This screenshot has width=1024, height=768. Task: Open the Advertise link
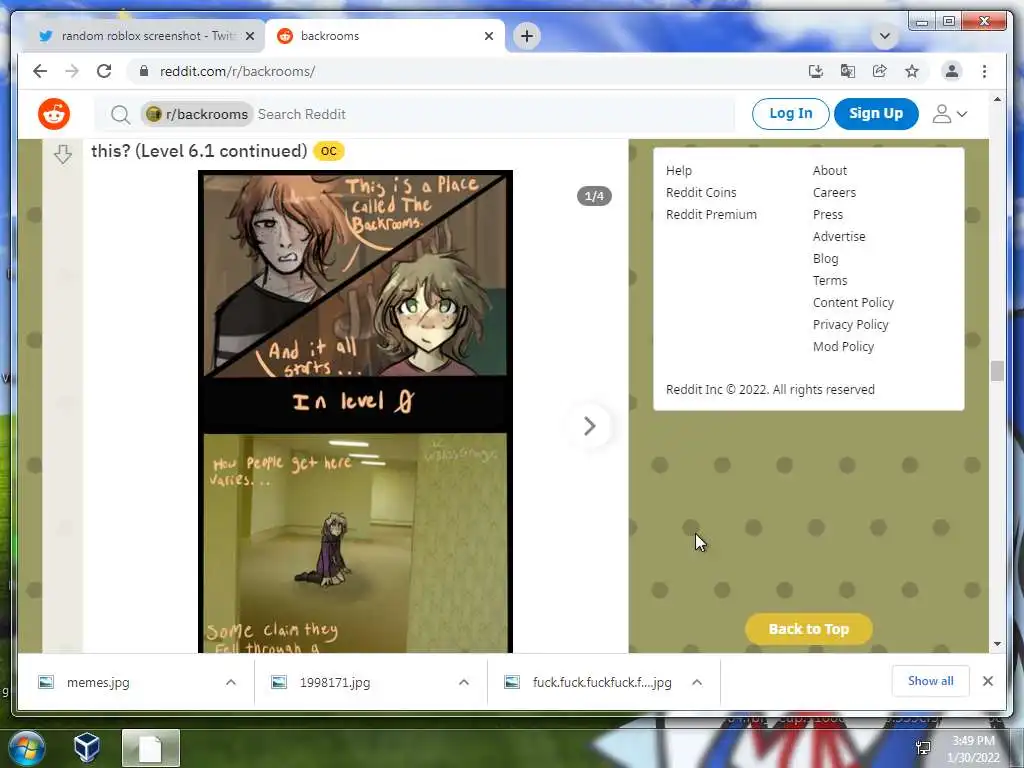839,237
